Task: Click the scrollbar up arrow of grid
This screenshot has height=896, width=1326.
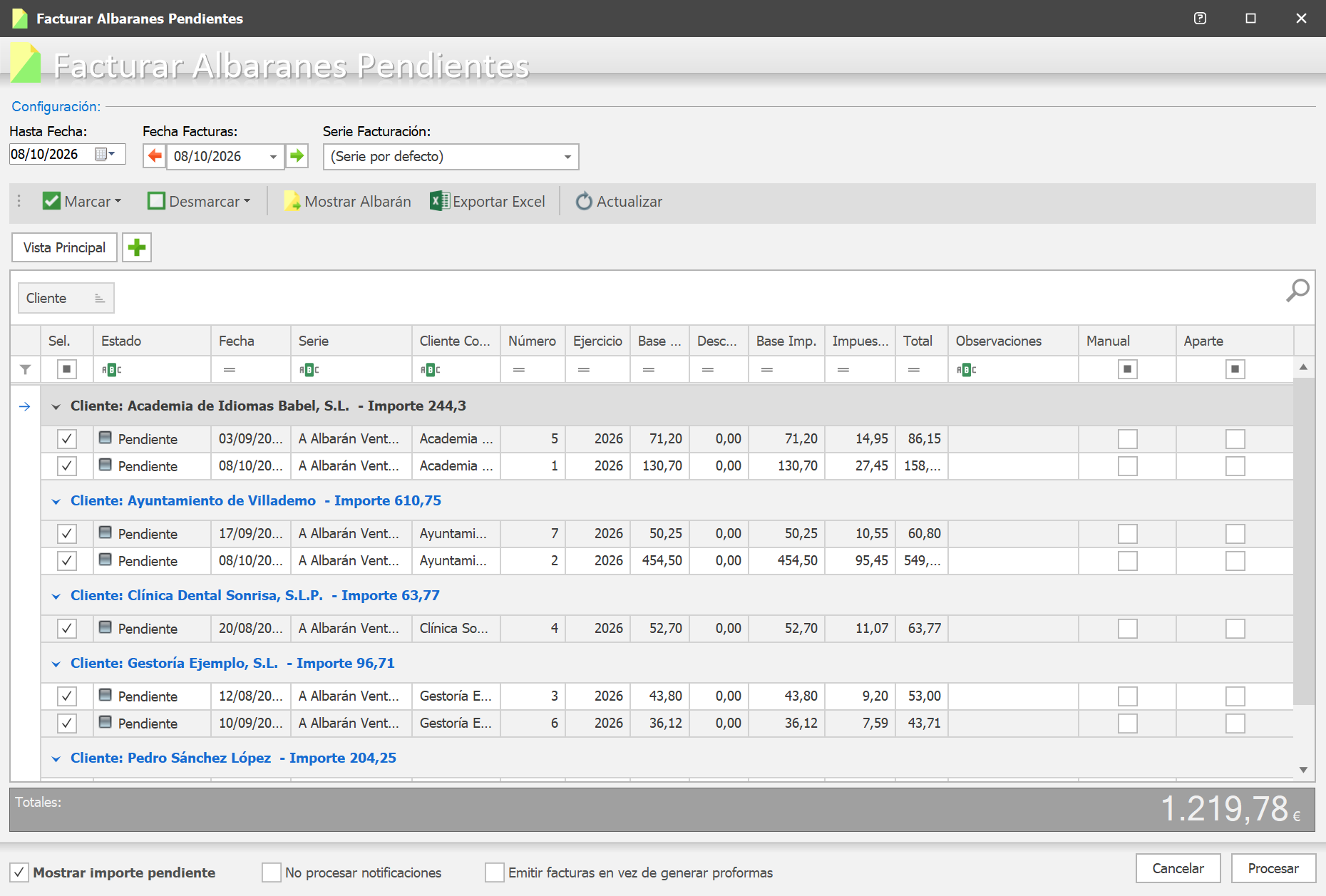Action: coord(1303,367)
